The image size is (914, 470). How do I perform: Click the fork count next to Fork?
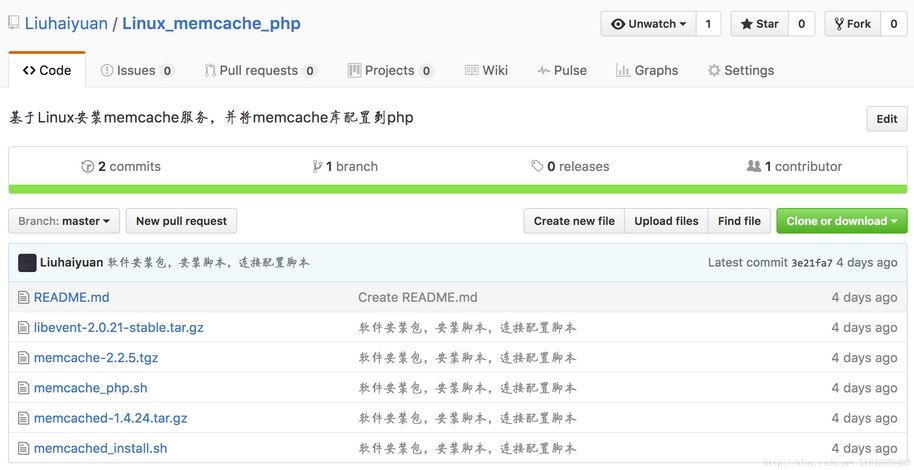tap(894, 24)
